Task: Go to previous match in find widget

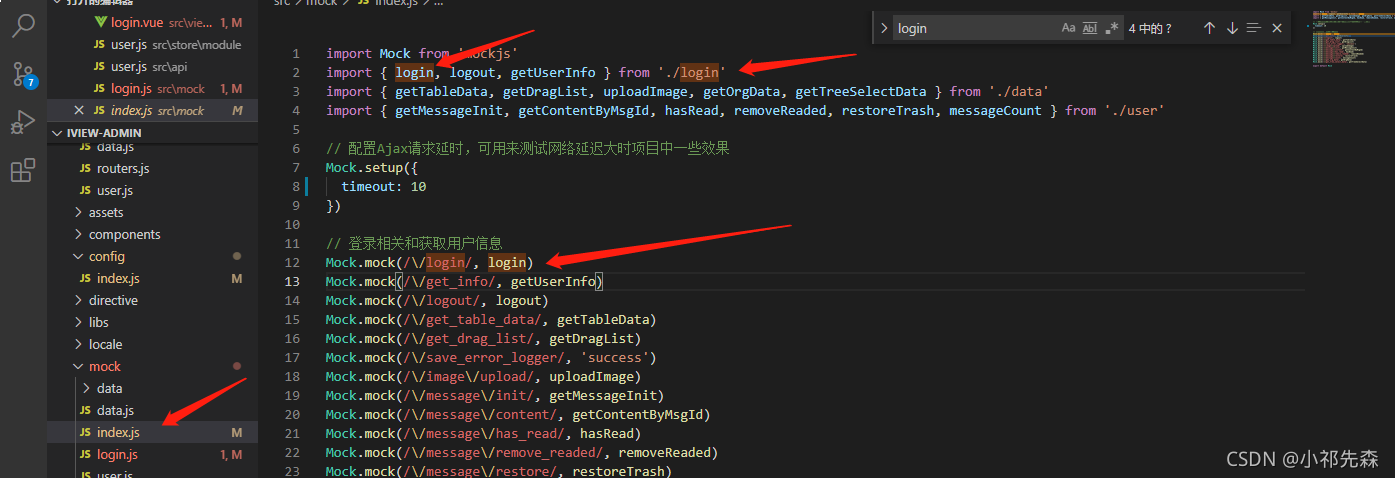Action: coord(1209,28)
